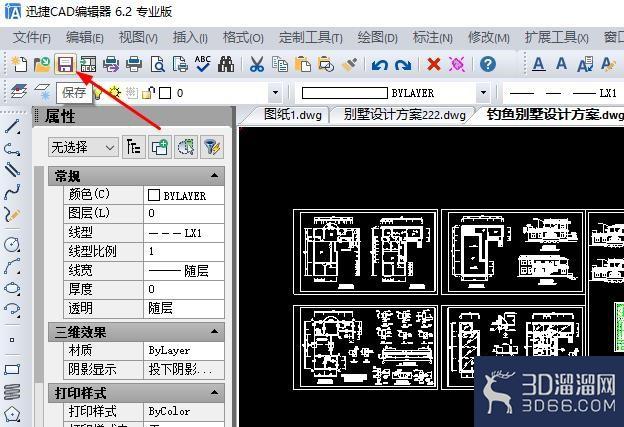Image resolution: width=624 pixels, height=427 pixels.
Task: Select the Arc draw tool
Action: [x=12, y=266]
